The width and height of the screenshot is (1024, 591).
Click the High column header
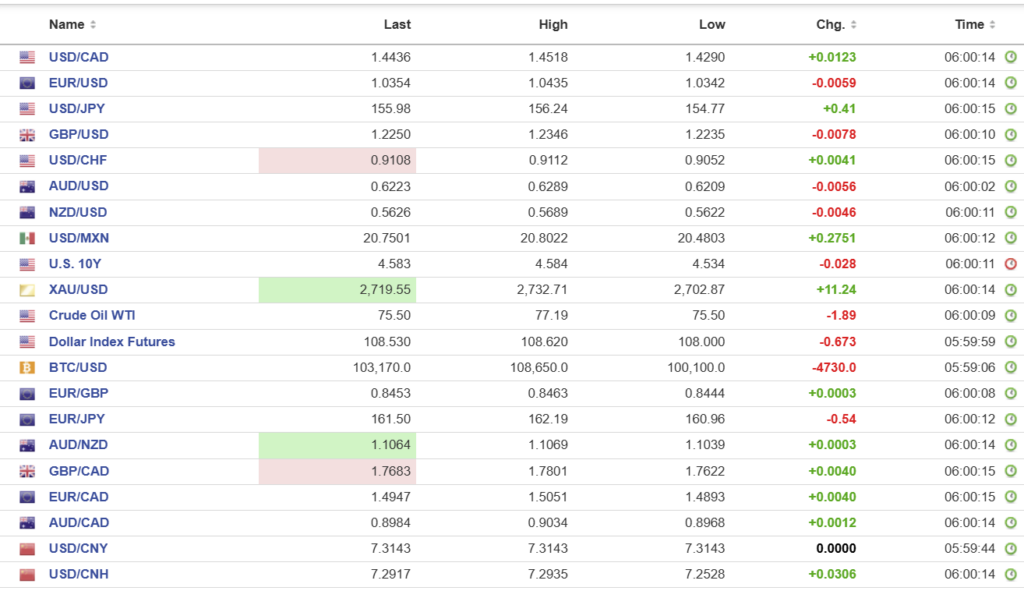[552, 24]
